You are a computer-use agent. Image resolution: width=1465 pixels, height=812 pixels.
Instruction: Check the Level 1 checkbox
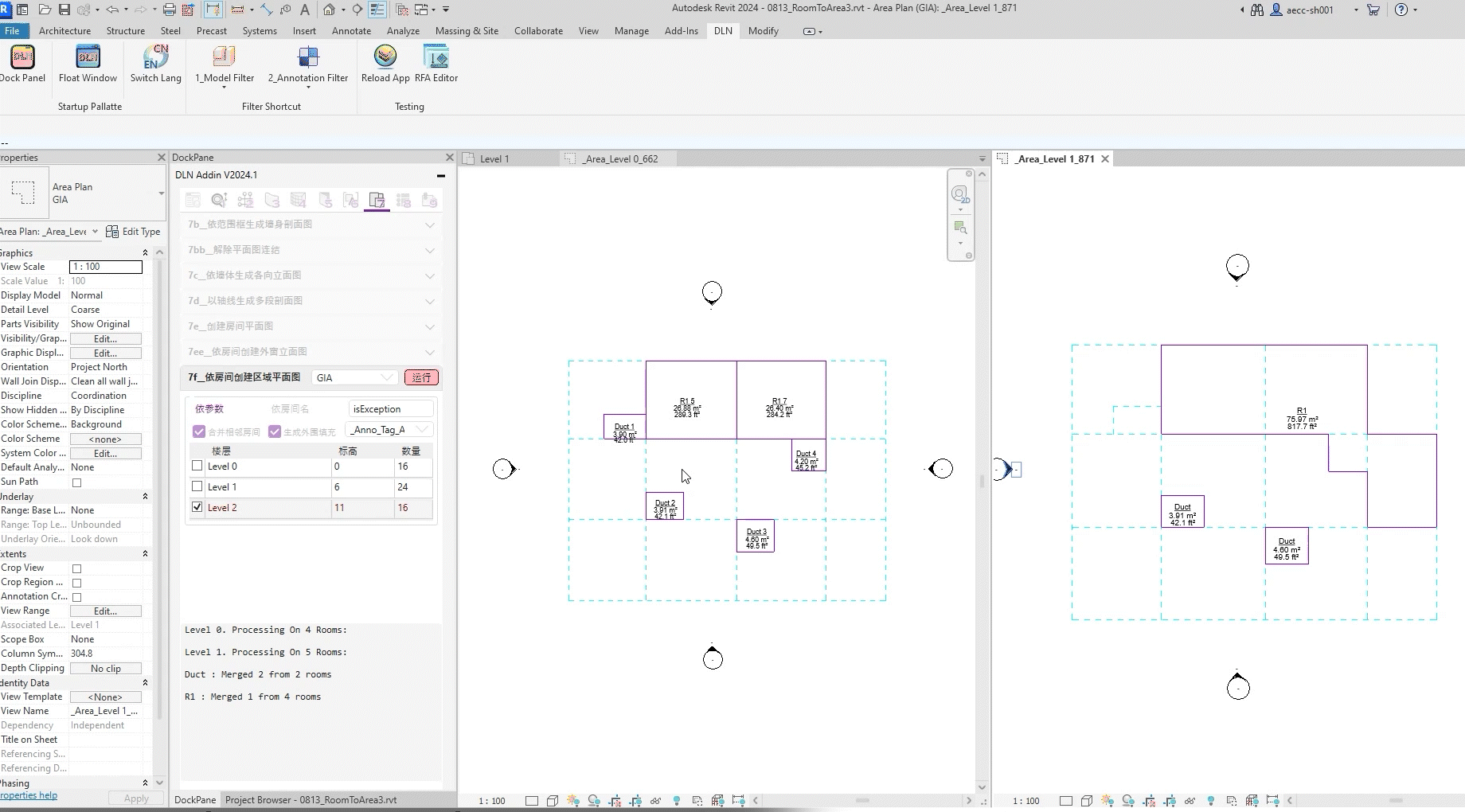tap(197, 486)
